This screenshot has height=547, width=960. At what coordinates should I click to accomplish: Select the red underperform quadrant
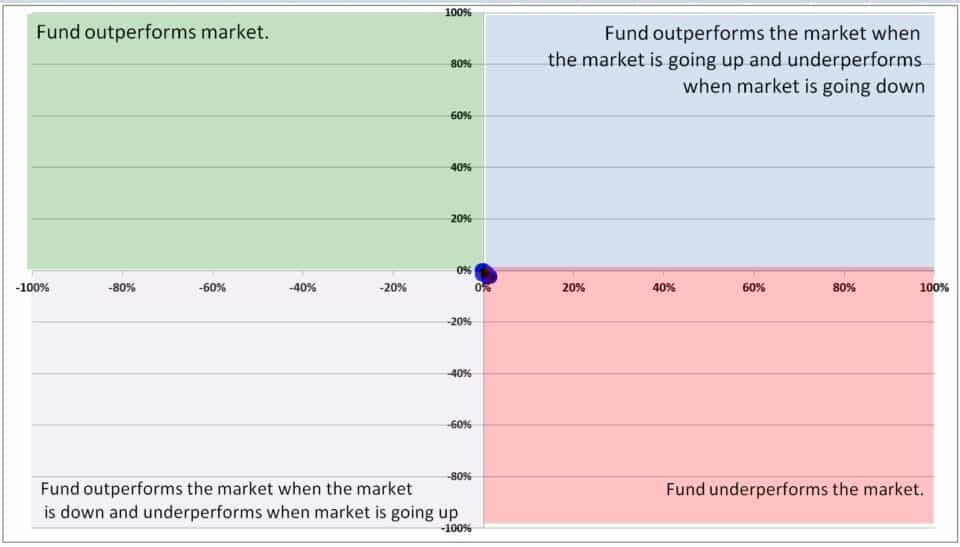coord(709,397)
